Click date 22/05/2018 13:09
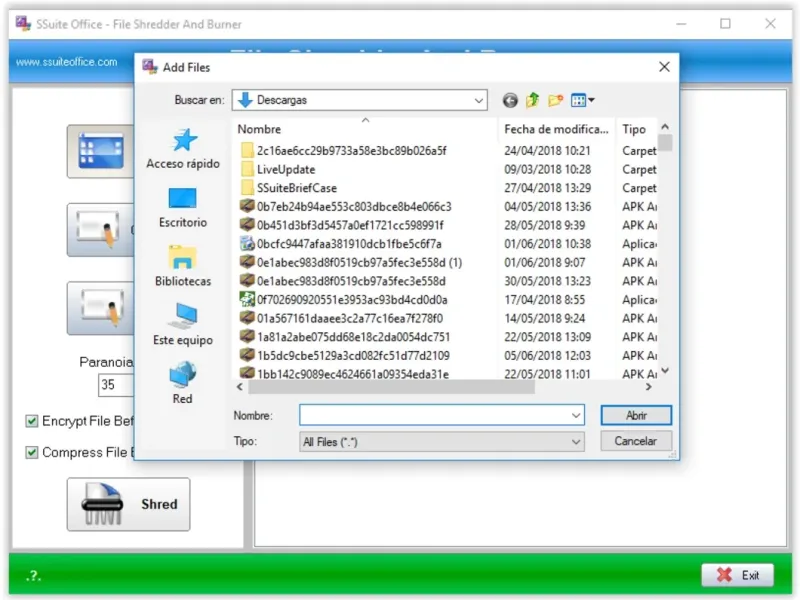800x600 pixels. tap(547, 337)
